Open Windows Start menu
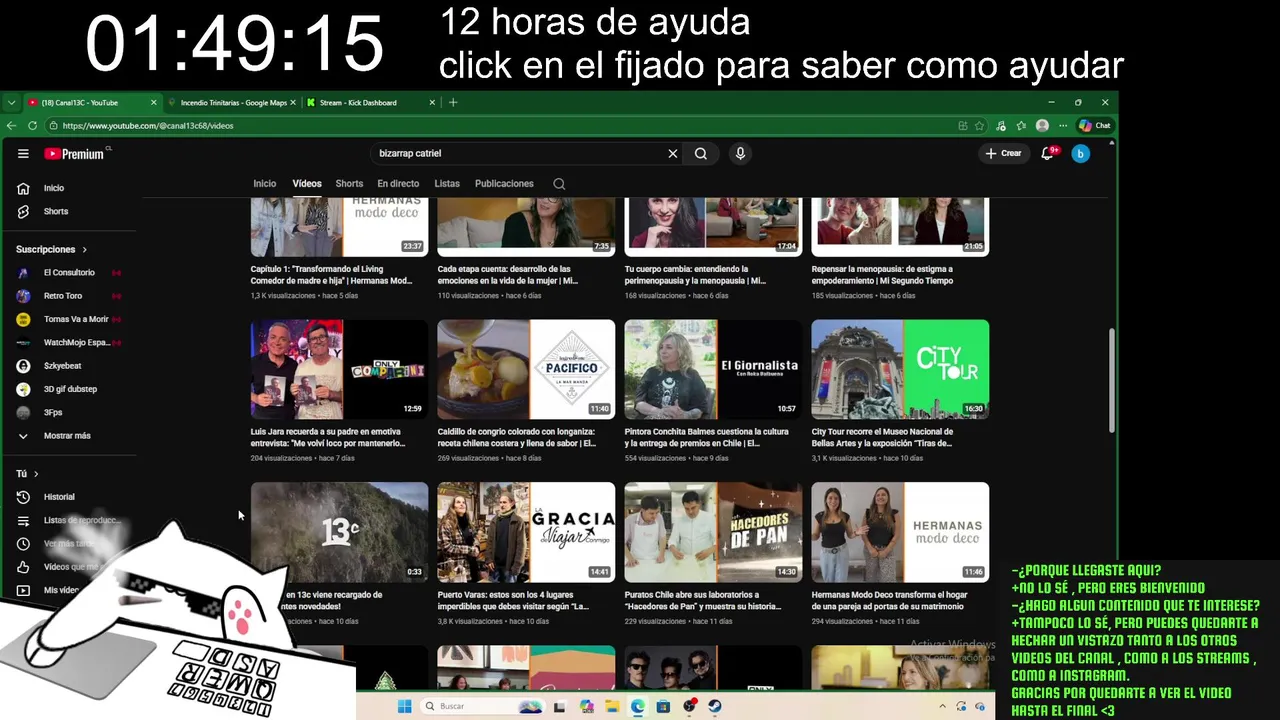This screenshot has height=720, width=1280. coord(404,706)
